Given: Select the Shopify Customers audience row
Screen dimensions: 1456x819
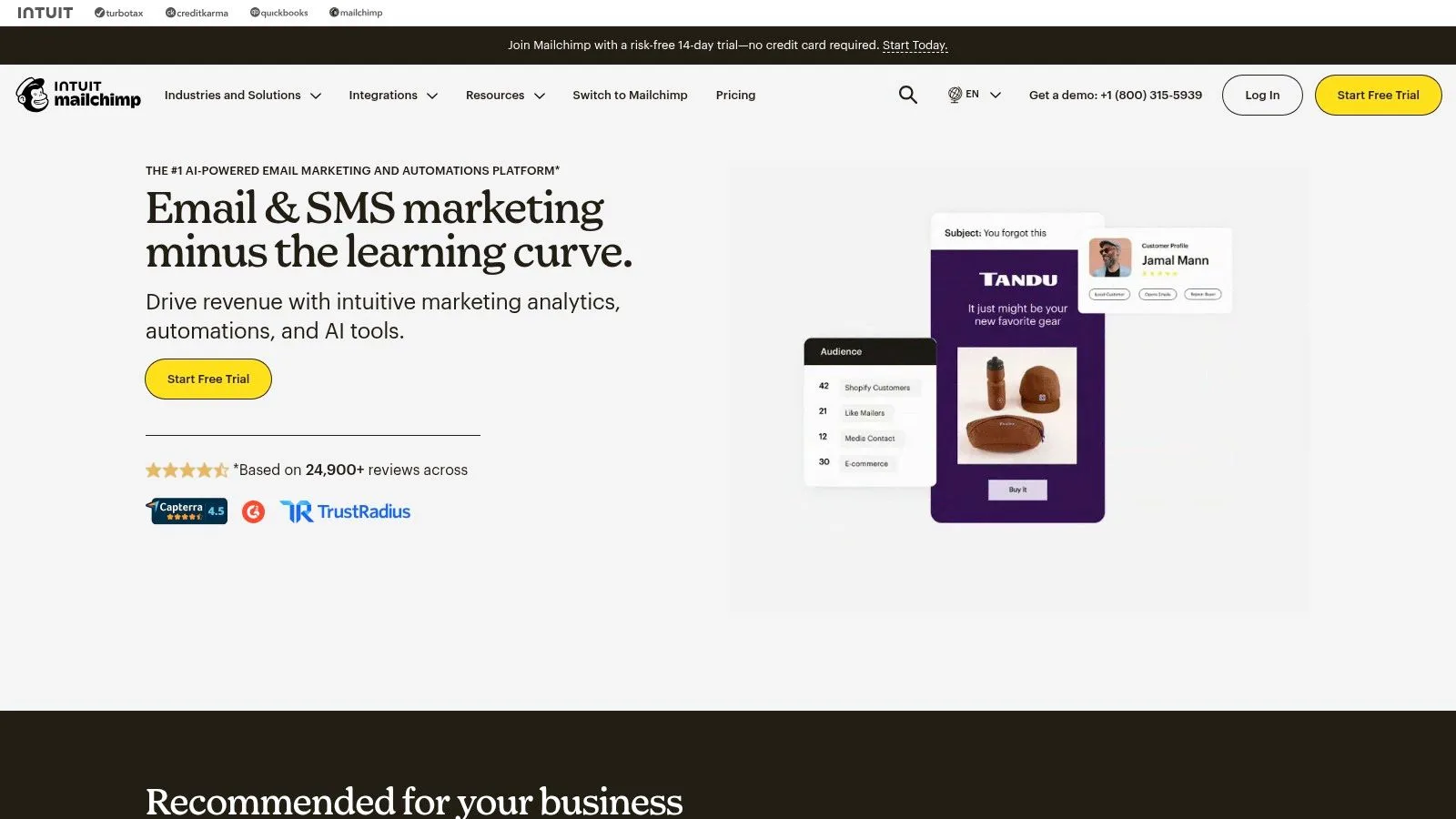Looking at the screenshot, I should 869,388.
